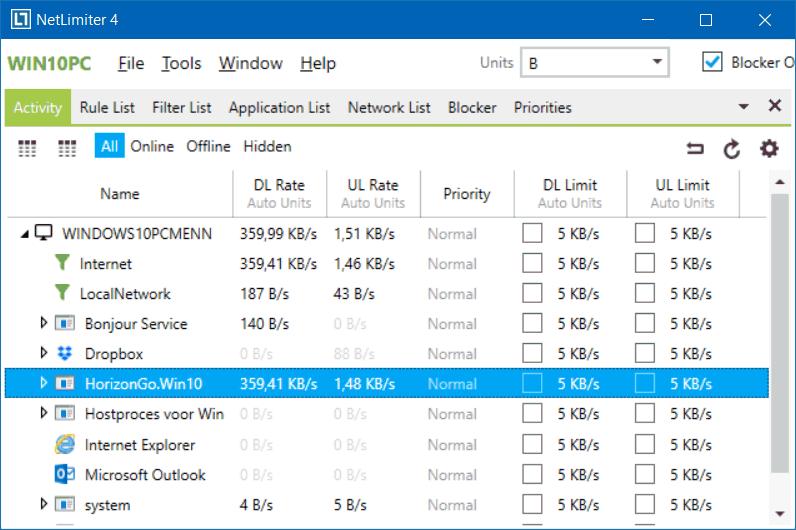
Task: Click the Bonjour Service app icon
Action: (65, 323)
